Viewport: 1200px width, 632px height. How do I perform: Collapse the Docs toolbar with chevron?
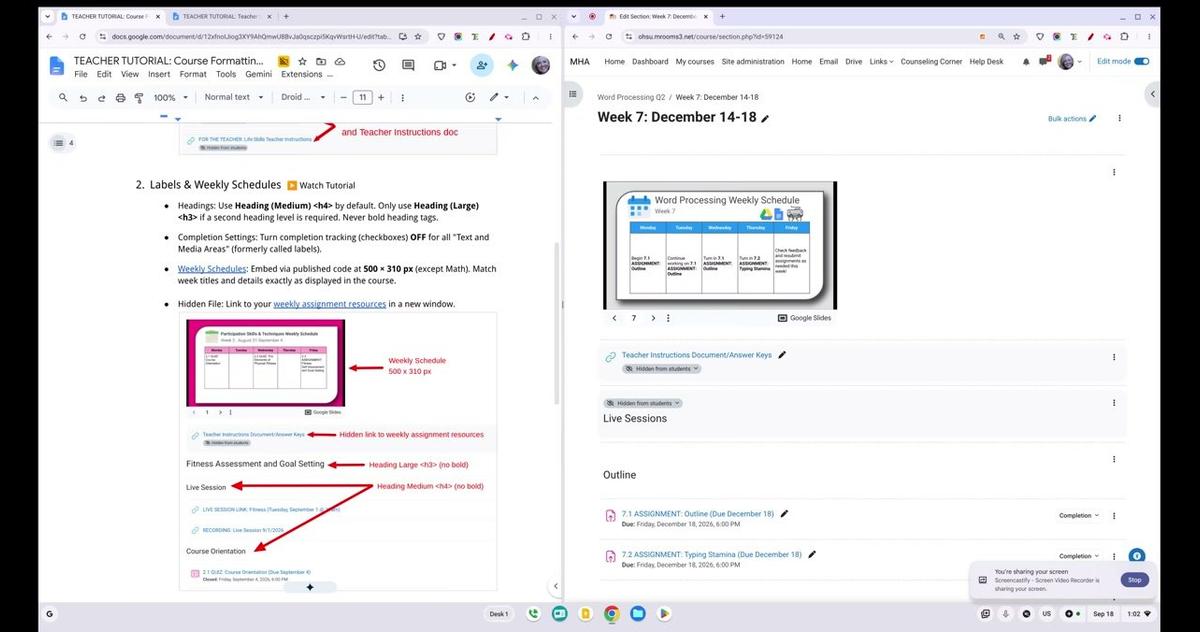(535, 97)
